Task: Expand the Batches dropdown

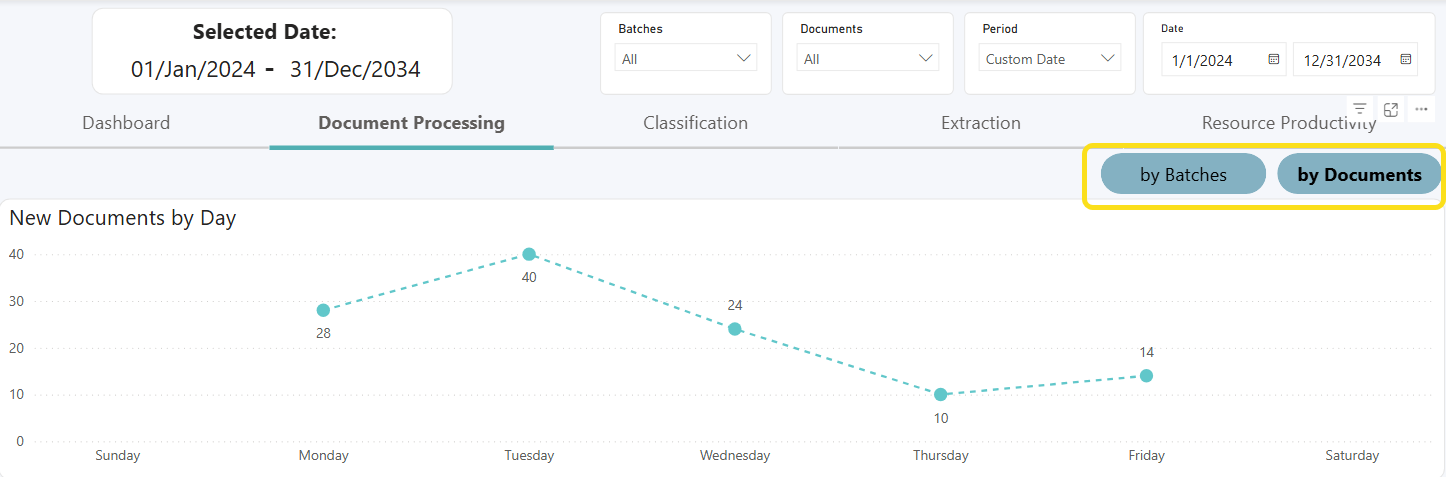Action: [686, 59]
